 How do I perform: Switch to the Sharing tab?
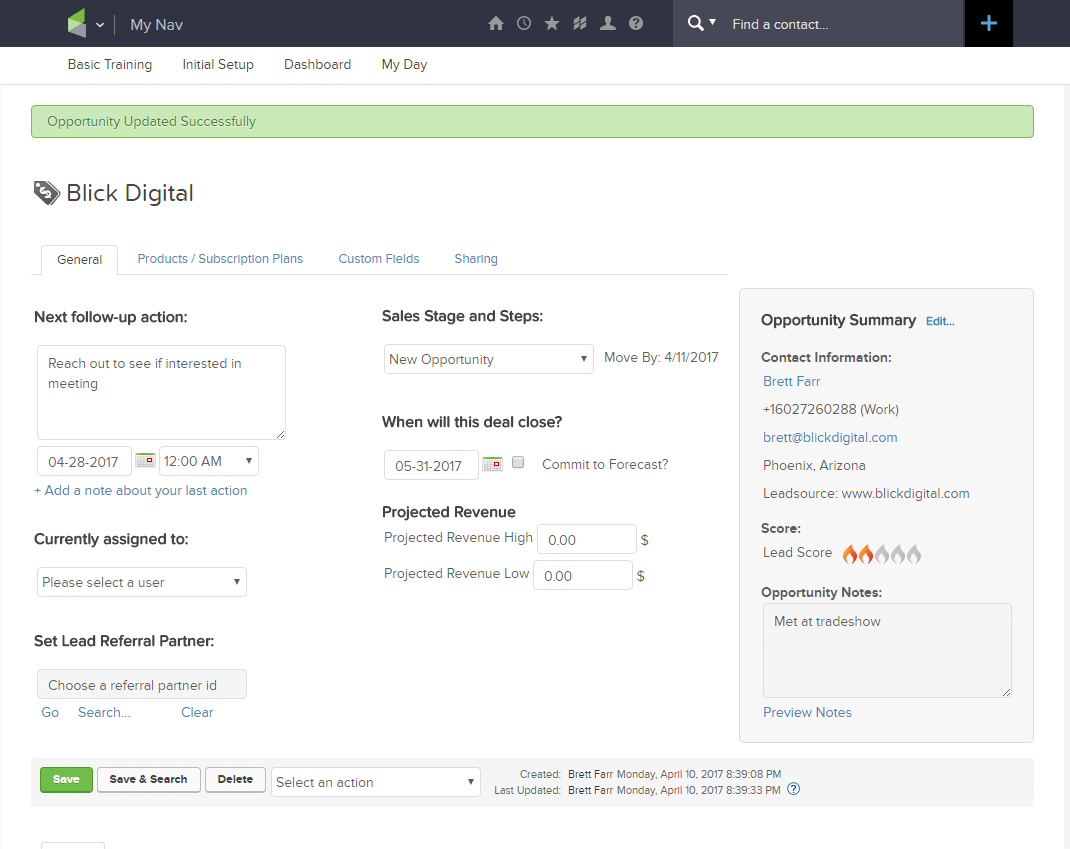click(476, 259)
